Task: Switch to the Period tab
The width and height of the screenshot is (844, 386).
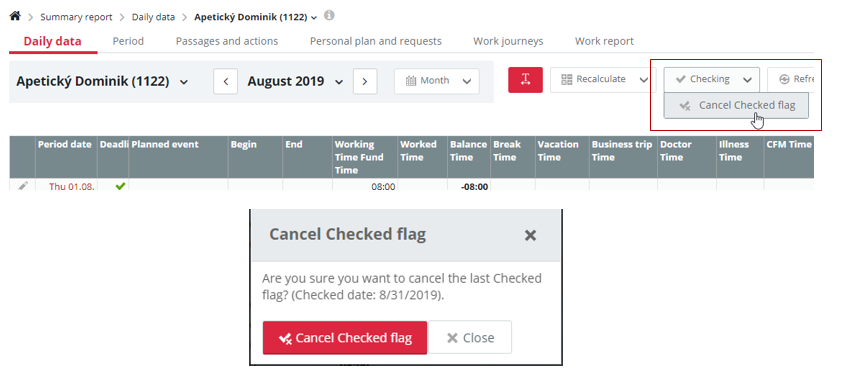Action: point(128,41)
